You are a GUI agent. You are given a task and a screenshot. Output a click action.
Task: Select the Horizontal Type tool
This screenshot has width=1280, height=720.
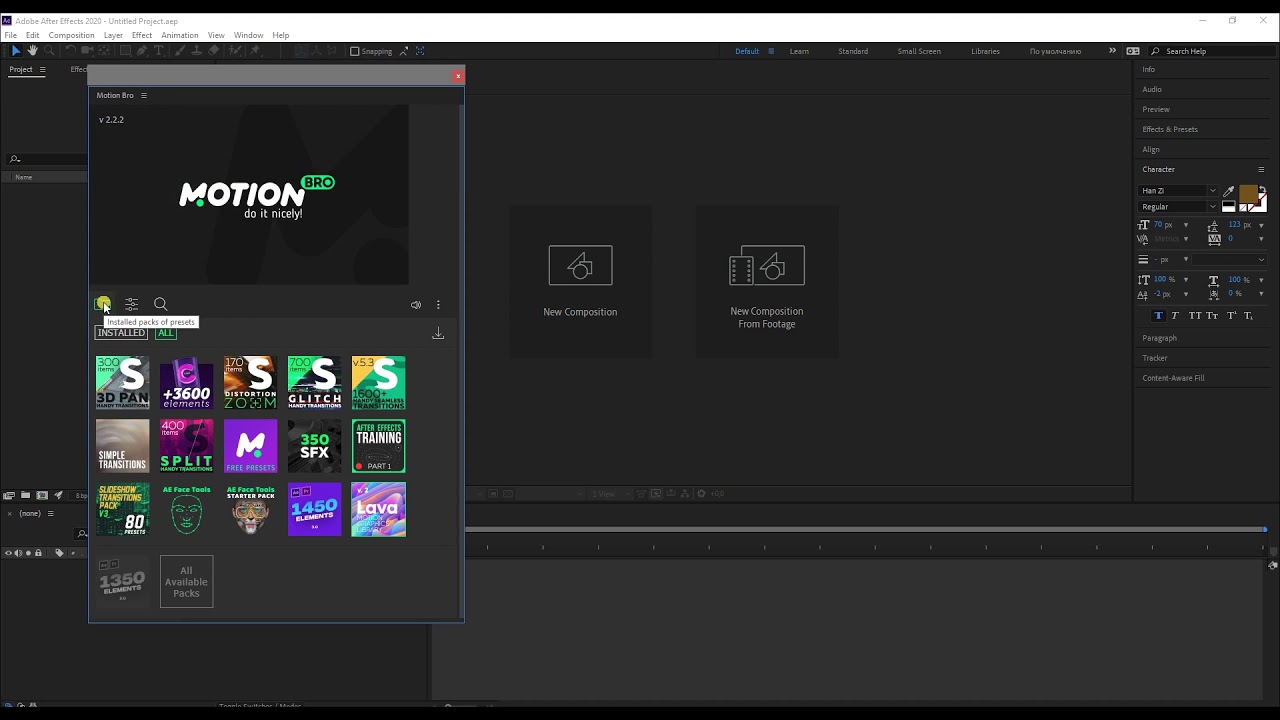(x=158, y=51)
